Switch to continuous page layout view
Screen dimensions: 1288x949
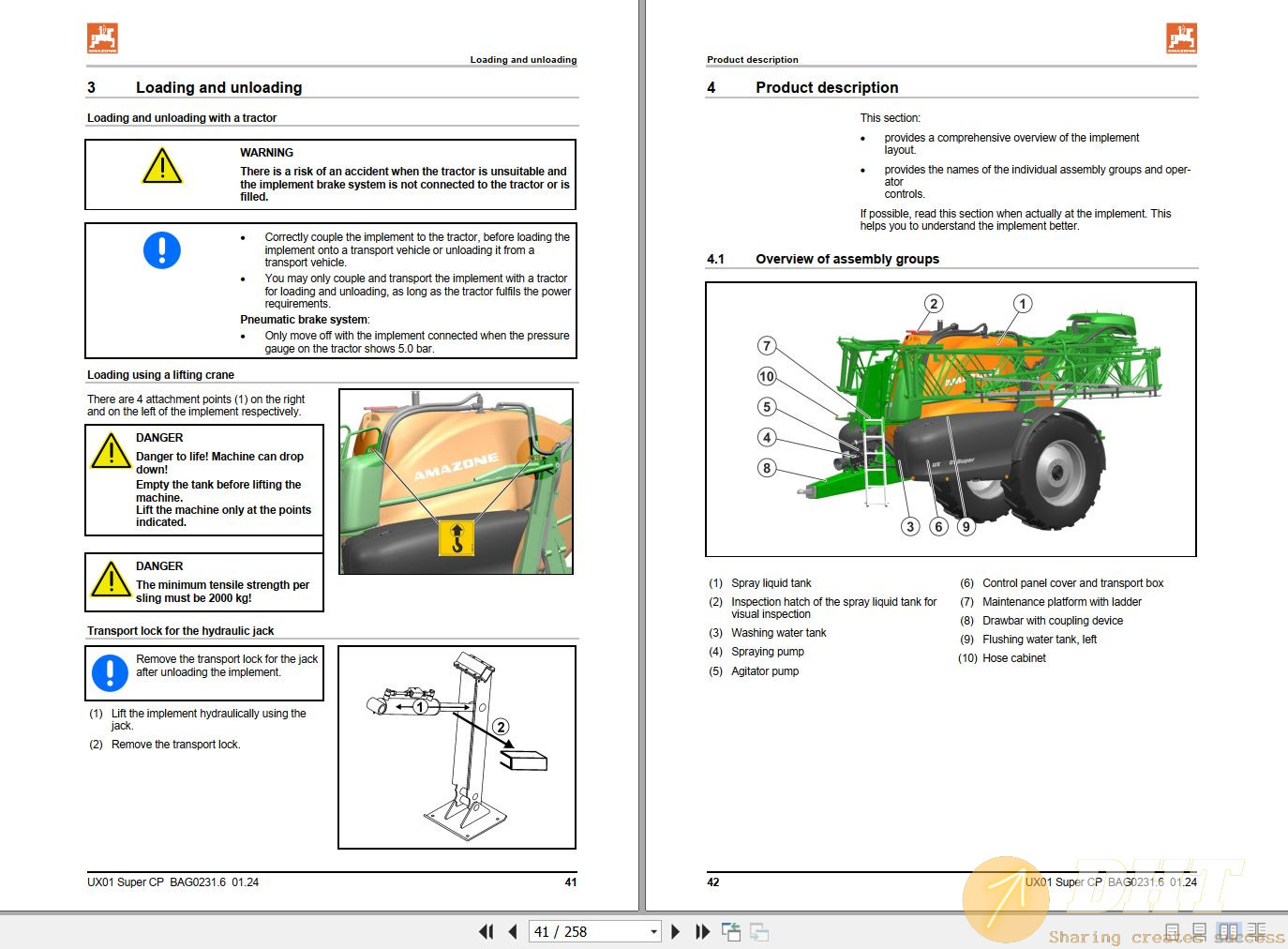click(x=1199, y=930)
